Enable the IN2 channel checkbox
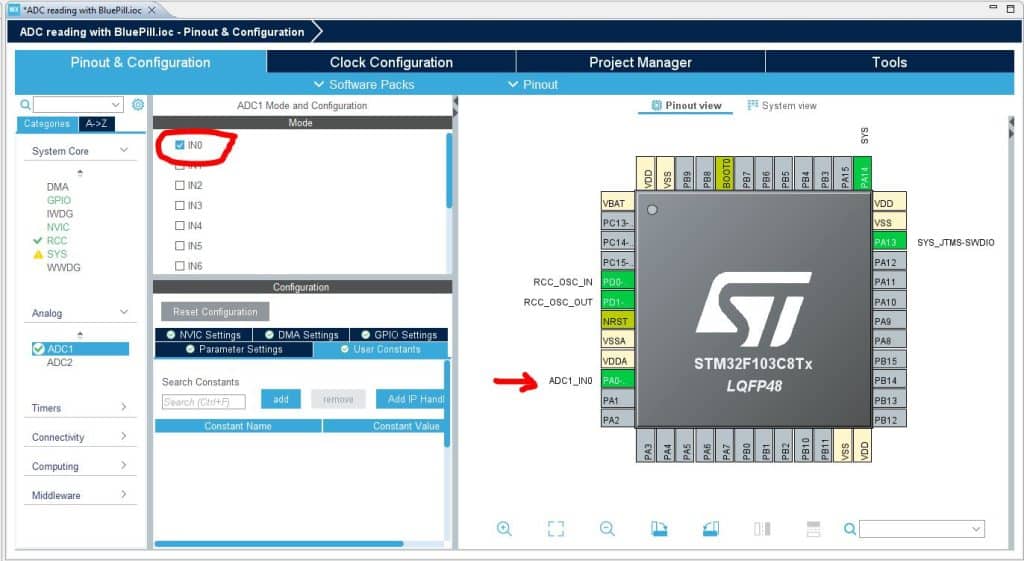Screen dimensions: 1024x561 (180, 185)
